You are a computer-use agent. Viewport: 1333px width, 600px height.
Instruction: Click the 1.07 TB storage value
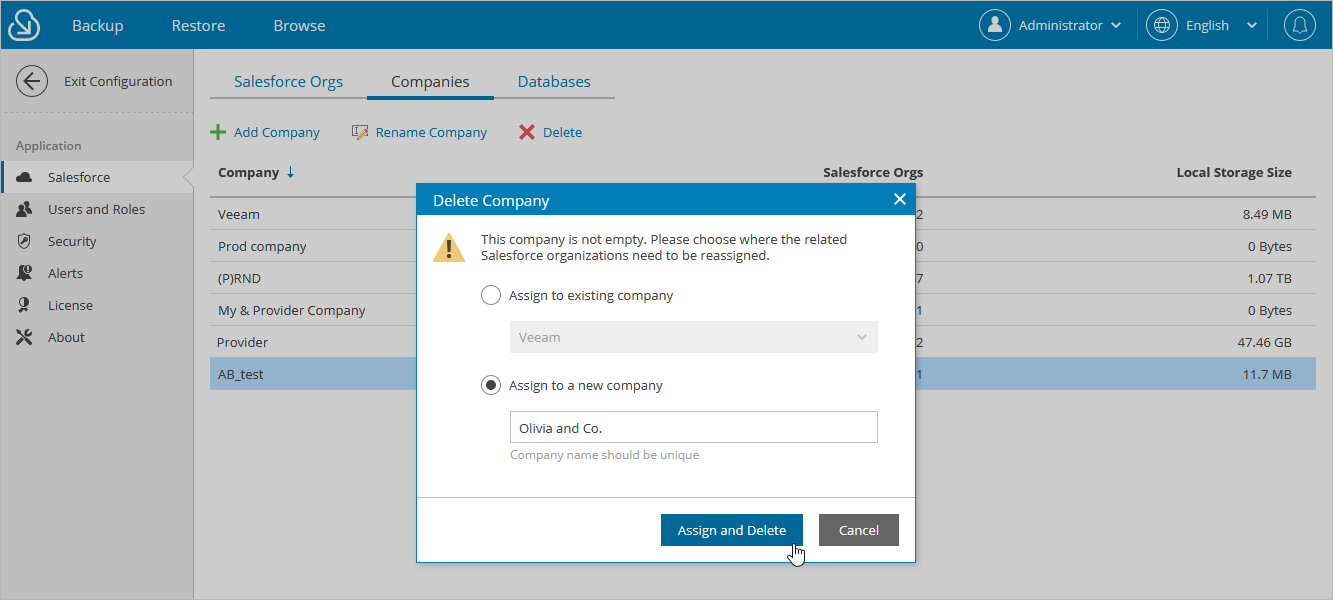(x=1267, y=278)
